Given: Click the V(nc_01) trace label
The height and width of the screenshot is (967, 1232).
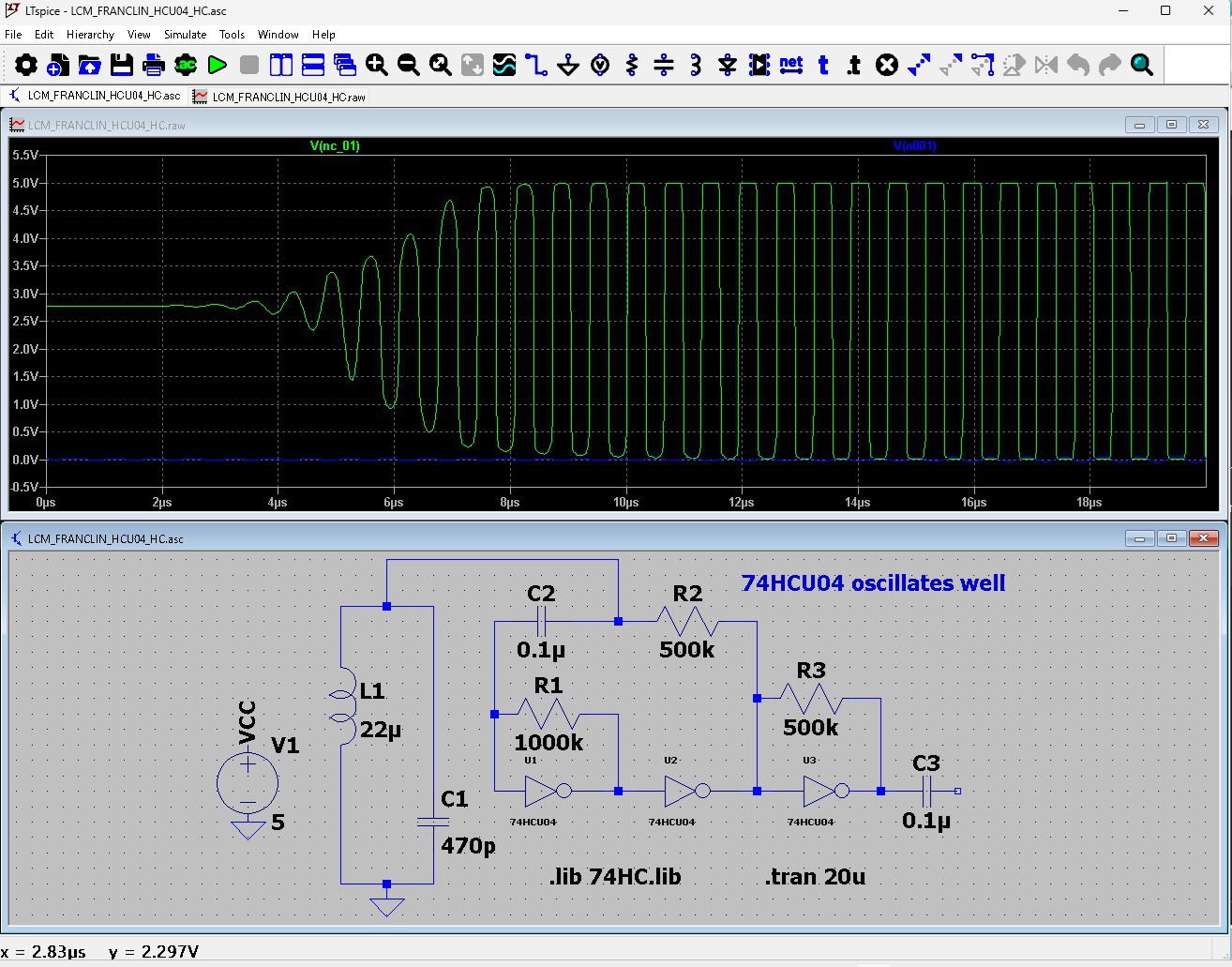Looking at the screenshot, I should point(335,145).
